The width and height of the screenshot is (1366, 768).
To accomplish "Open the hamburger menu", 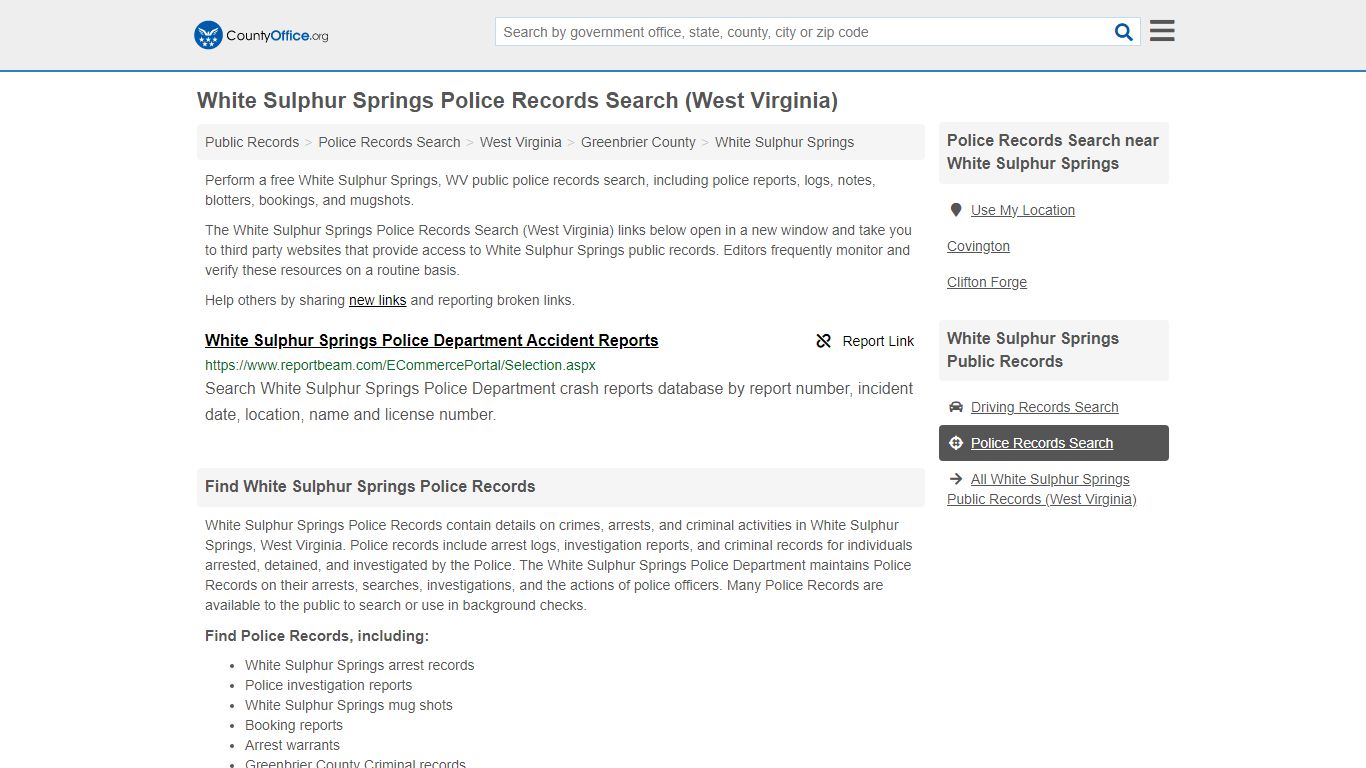I will coord(1162,31).
